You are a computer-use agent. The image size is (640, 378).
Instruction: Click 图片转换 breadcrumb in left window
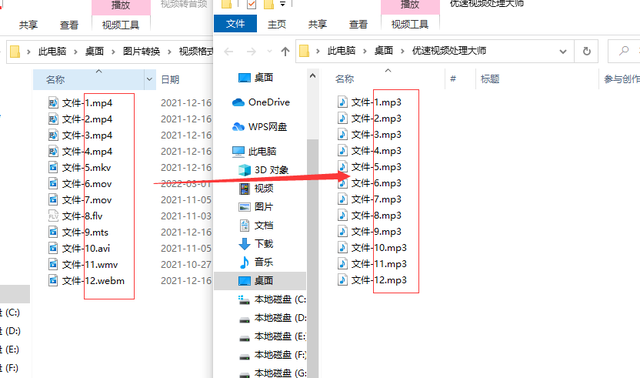coord(142,51)
